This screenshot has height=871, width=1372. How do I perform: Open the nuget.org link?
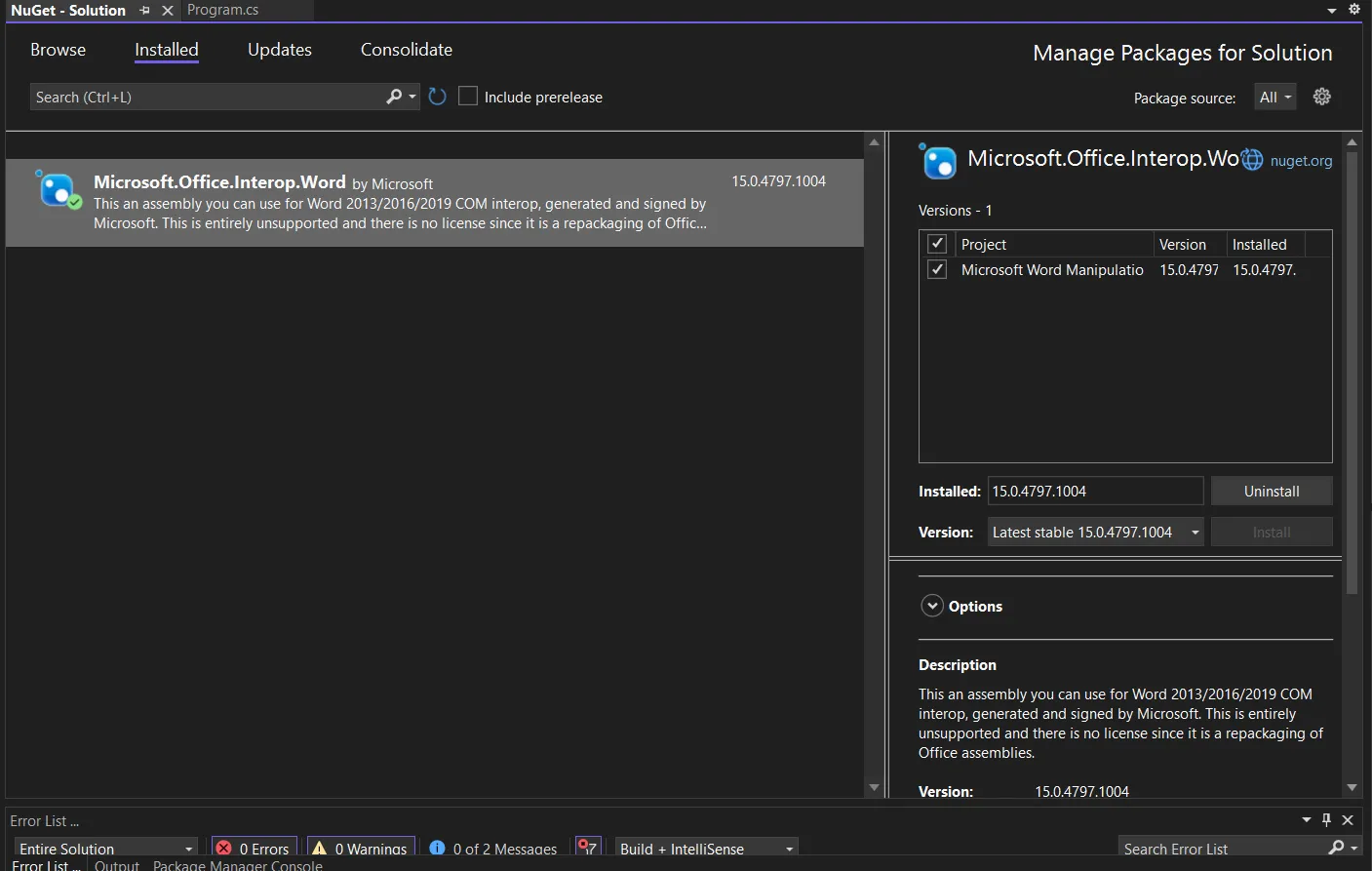(1301, 161)
